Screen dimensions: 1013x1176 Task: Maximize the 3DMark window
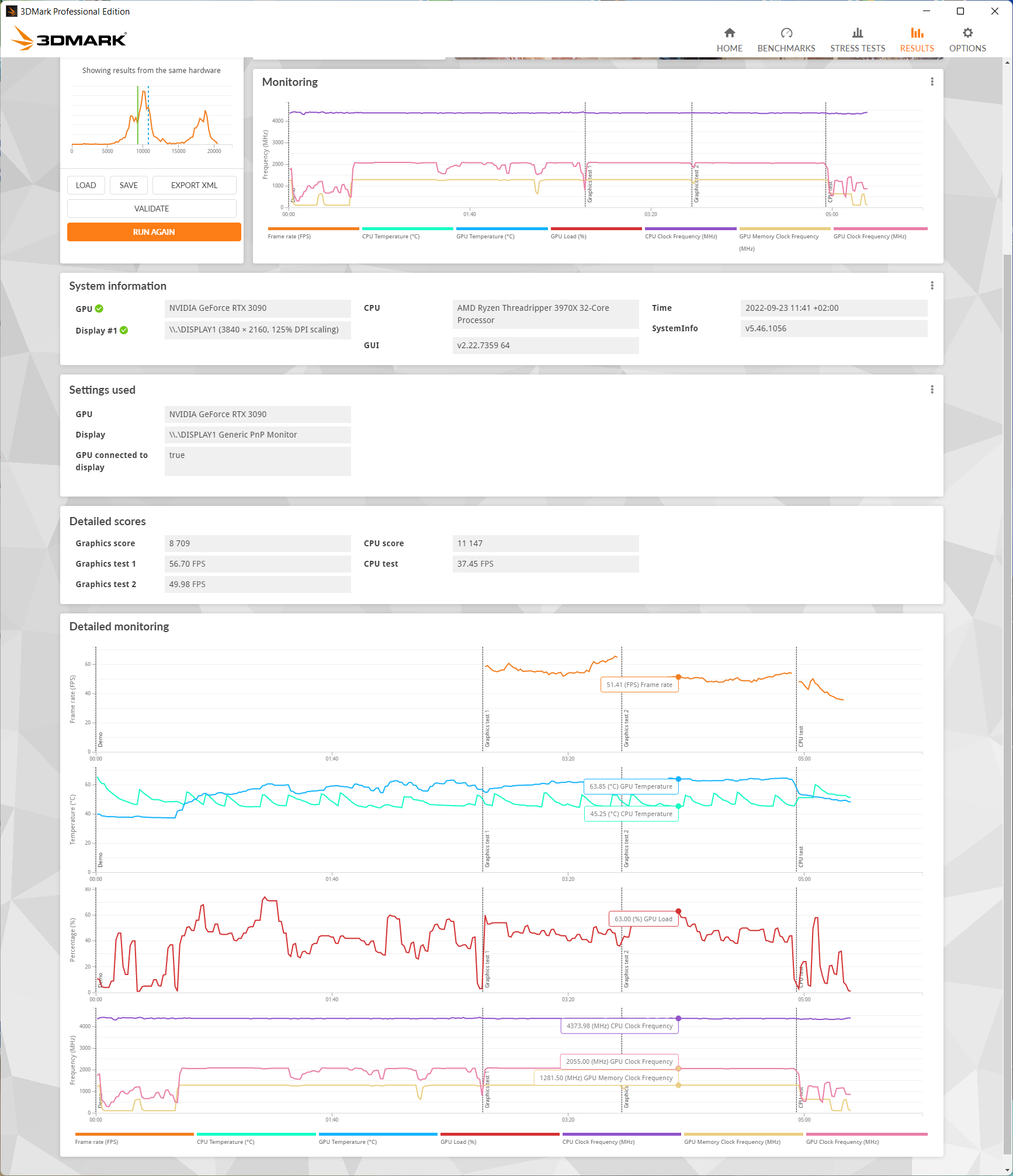coord(960,11)
